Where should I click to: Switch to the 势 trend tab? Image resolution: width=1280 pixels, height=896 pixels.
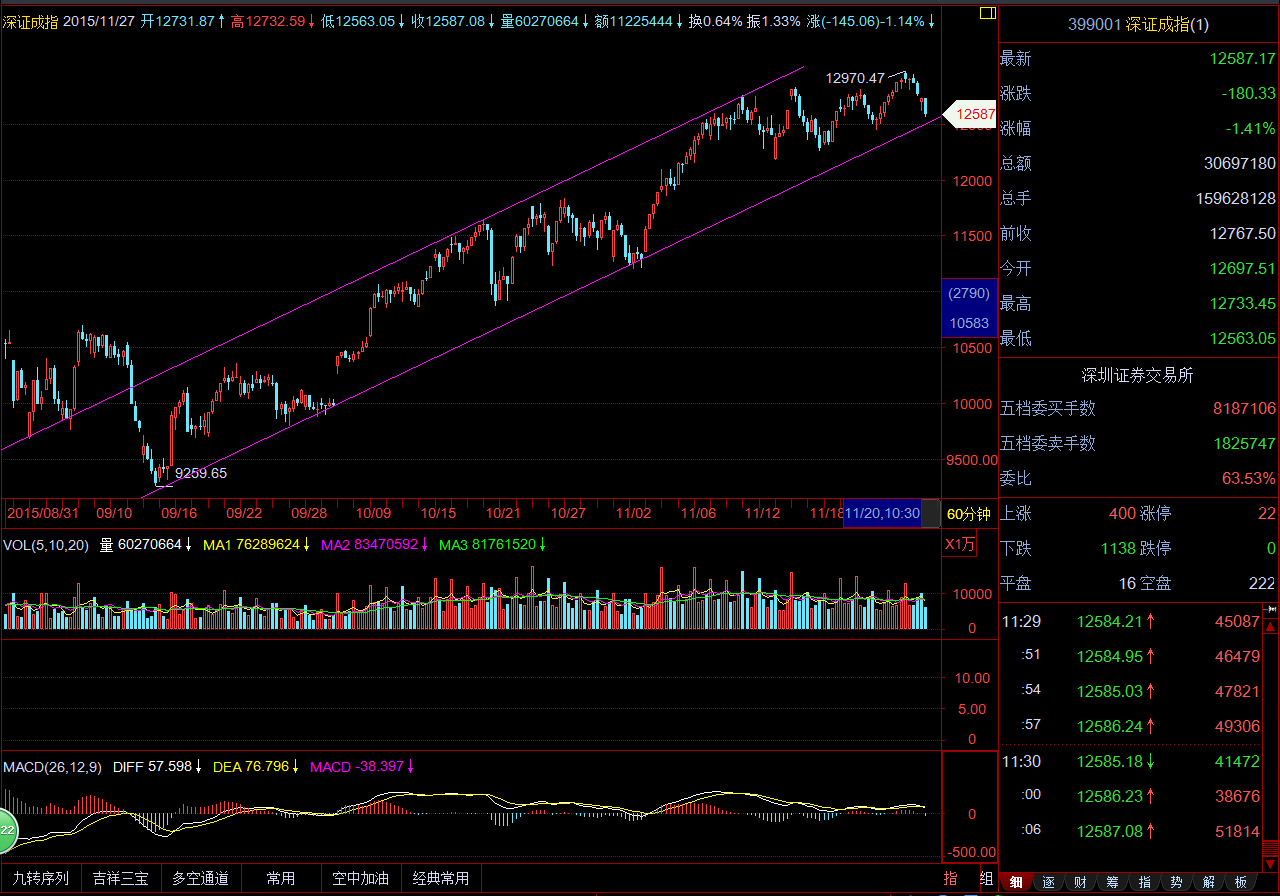click(1176, 882)
